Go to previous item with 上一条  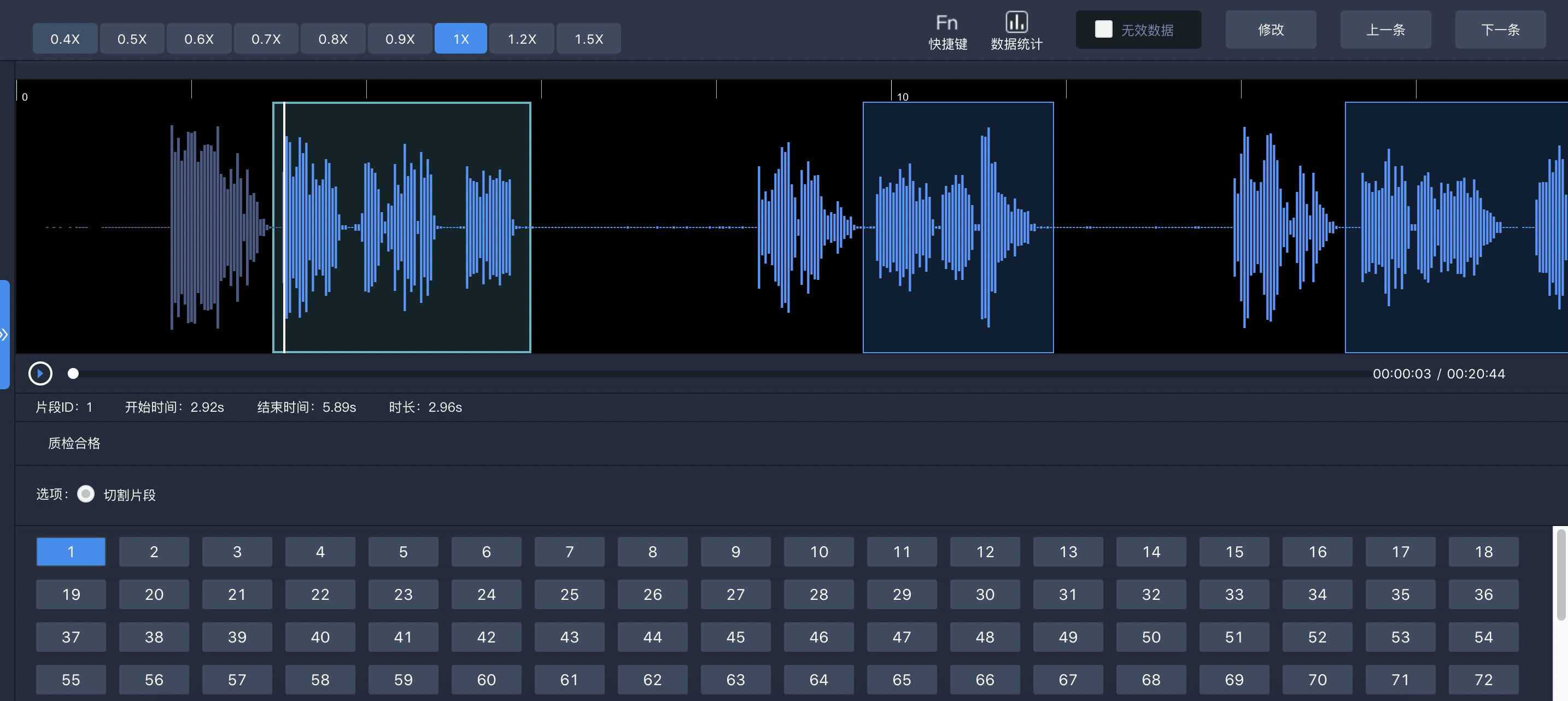pyautogui.click(x=1385, y=29)
